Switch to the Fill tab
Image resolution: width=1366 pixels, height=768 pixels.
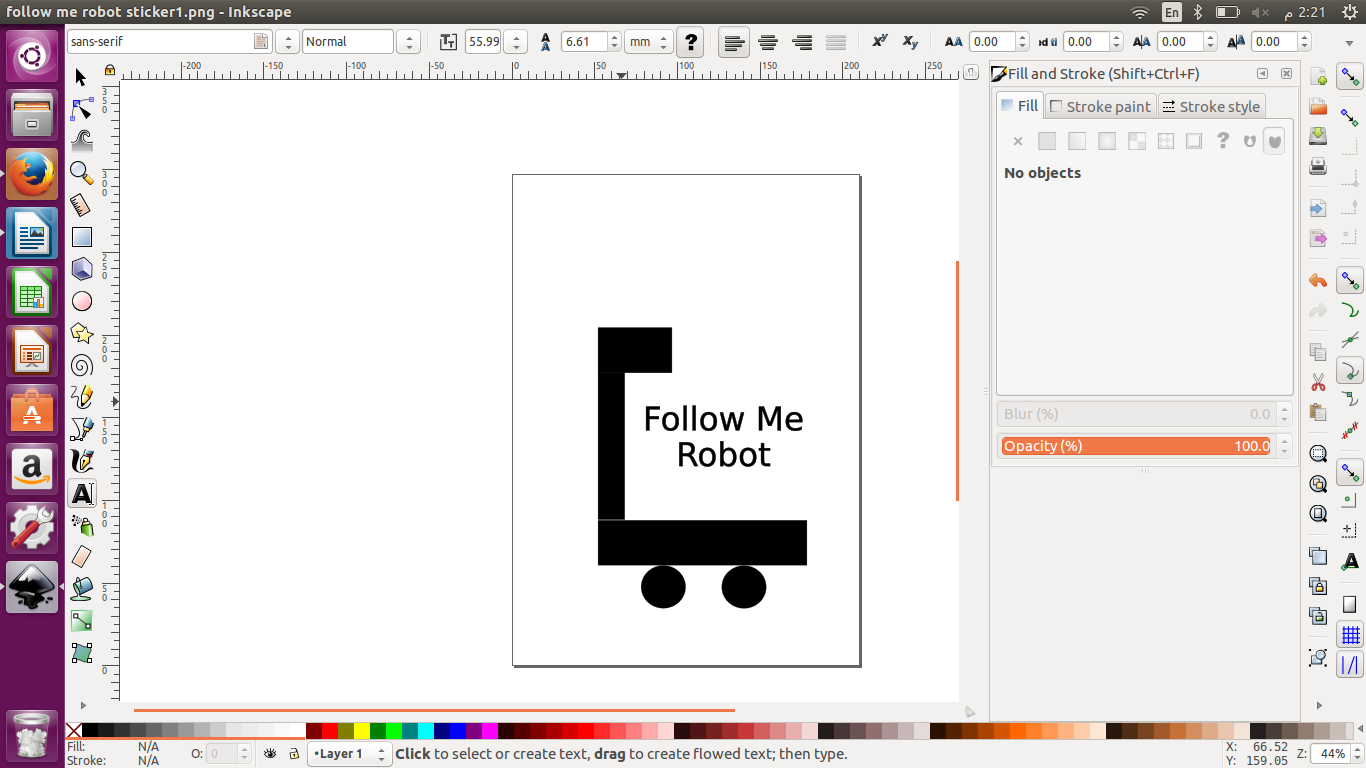1020,106
